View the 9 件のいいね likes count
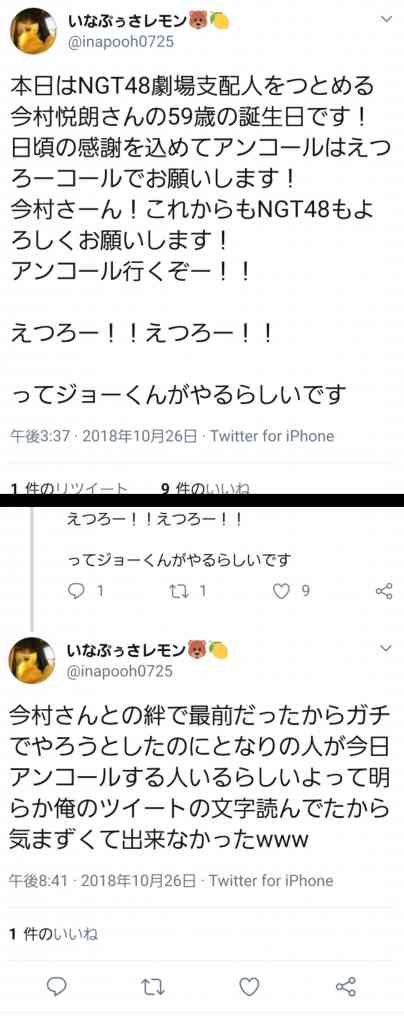 [x=204, y=488]
